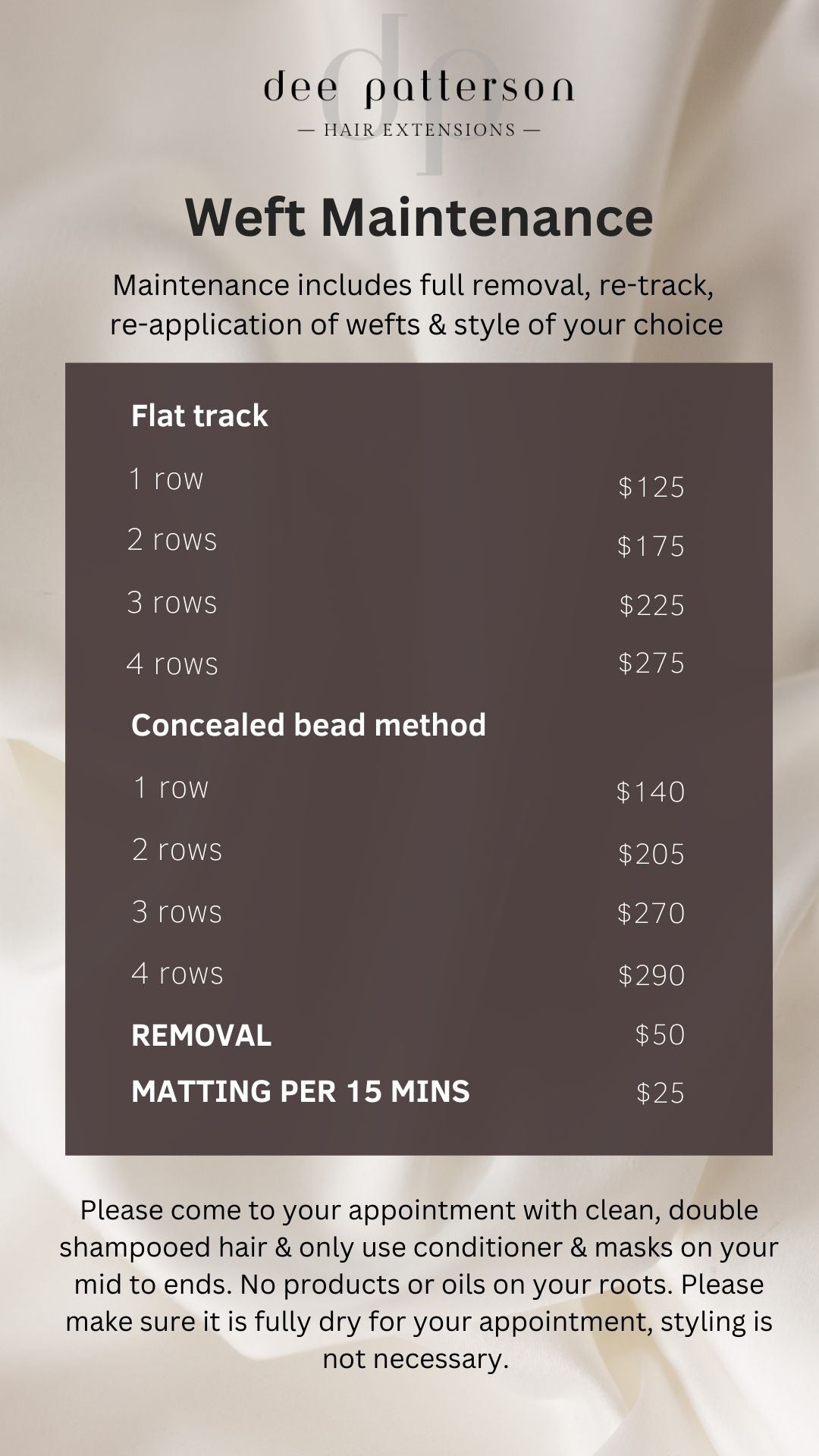Click the $25 matting price
Image resolution: width=819 pixels, height=1456 pixels.
(x=660, y=1094)
